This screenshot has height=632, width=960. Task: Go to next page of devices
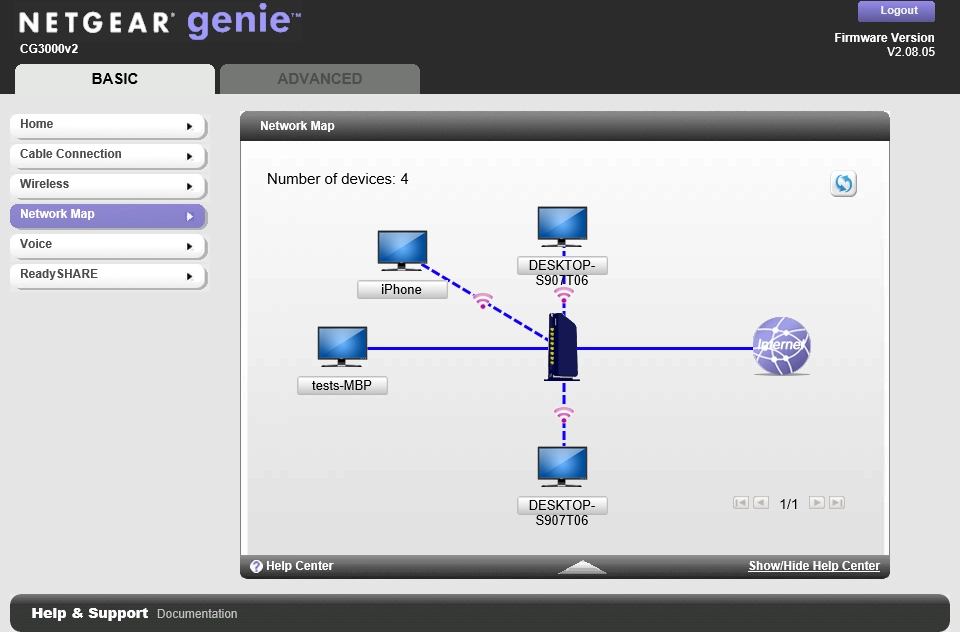[x=817, y=503]
